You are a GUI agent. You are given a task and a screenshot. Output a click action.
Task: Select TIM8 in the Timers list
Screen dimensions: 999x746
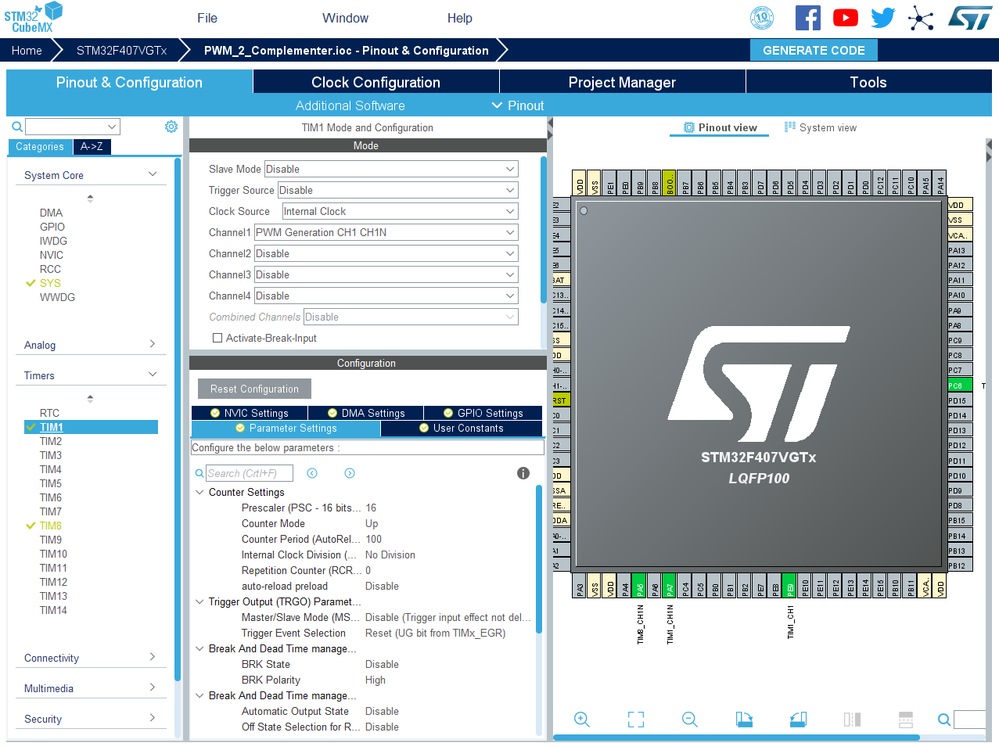pos(50,526)
